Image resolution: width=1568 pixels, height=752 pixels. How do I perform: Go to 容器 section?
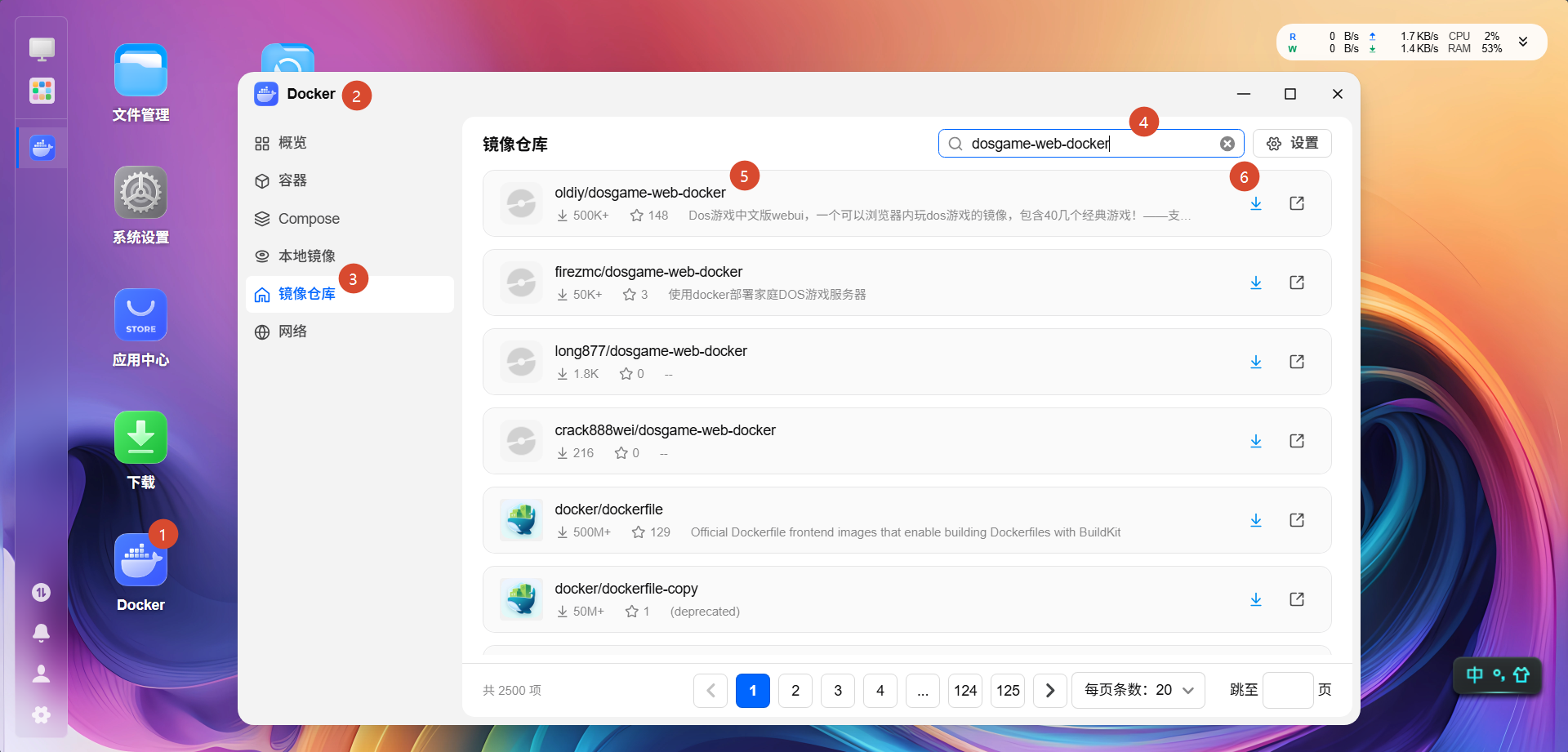[x=350, y=180]
